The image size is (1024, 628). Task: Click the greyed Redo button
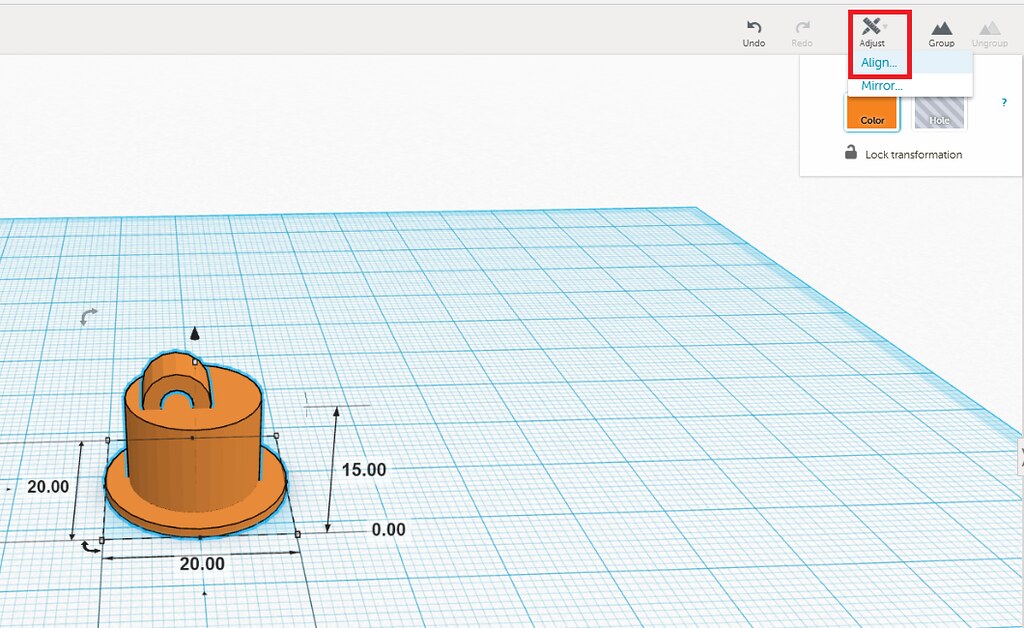(802, 33)
